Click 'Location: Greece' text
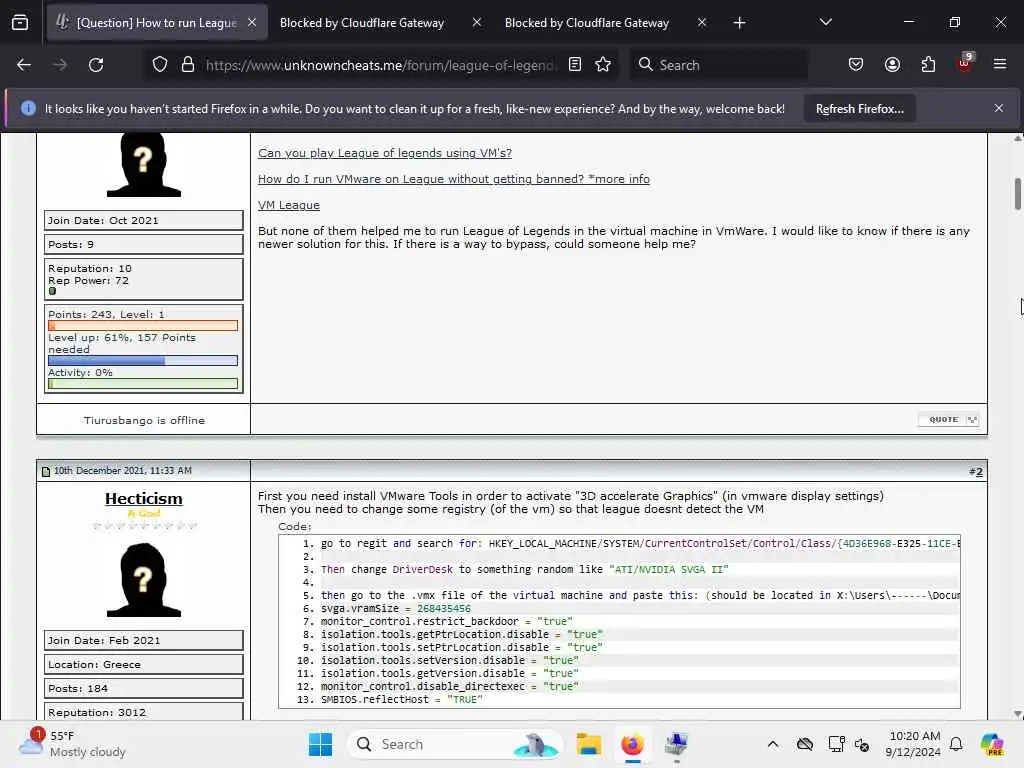 point(94,664)
